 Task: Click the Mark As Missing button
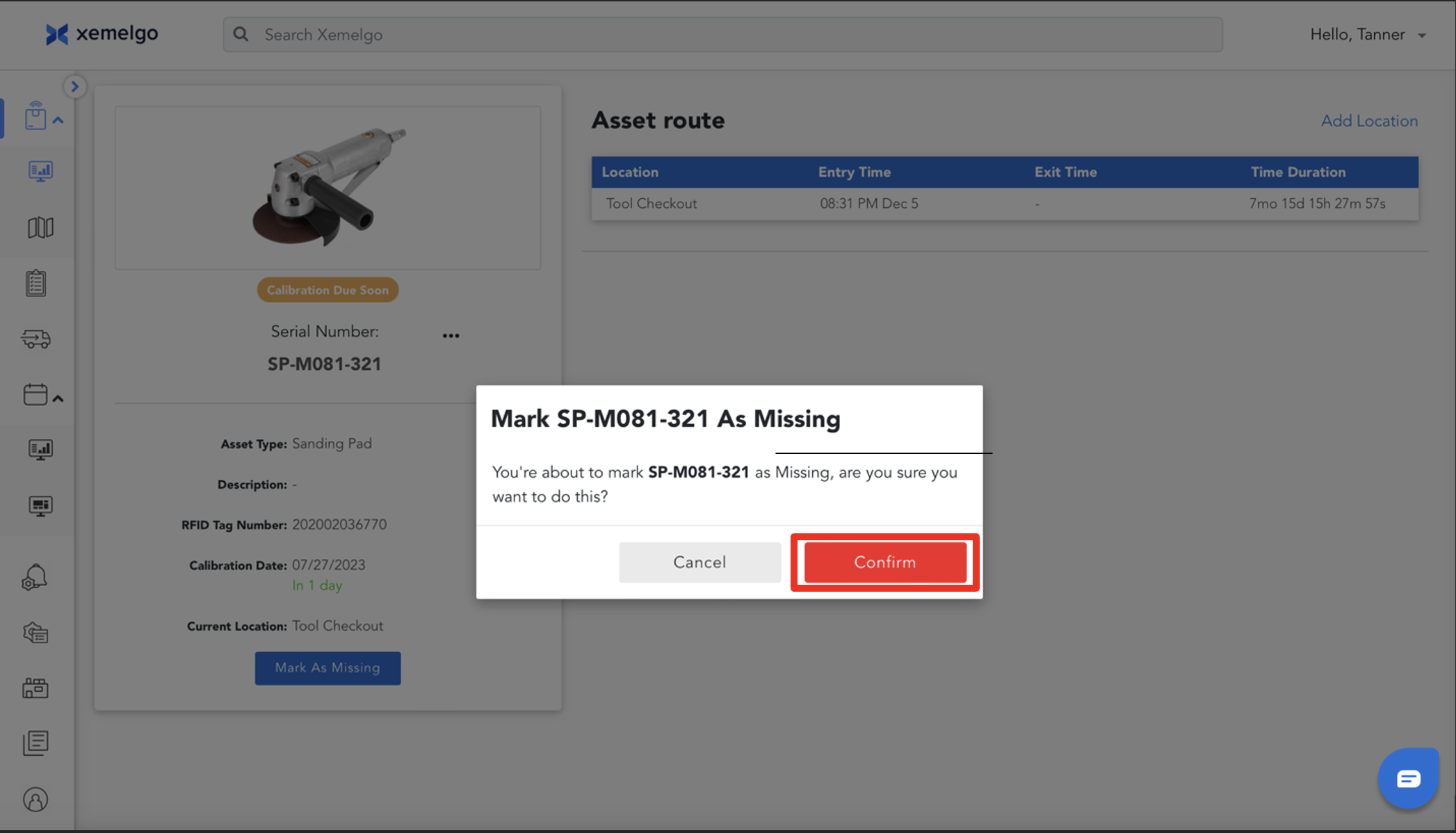[x=327, y=668]
